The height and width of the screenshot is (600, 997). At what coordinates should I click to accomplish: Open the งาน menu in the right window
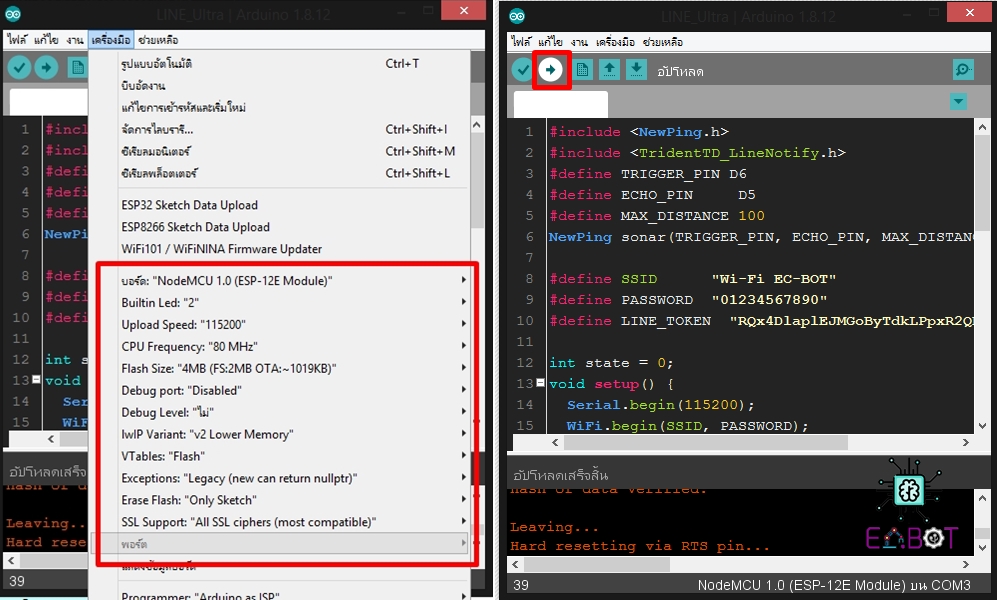[x=579, y=42]
